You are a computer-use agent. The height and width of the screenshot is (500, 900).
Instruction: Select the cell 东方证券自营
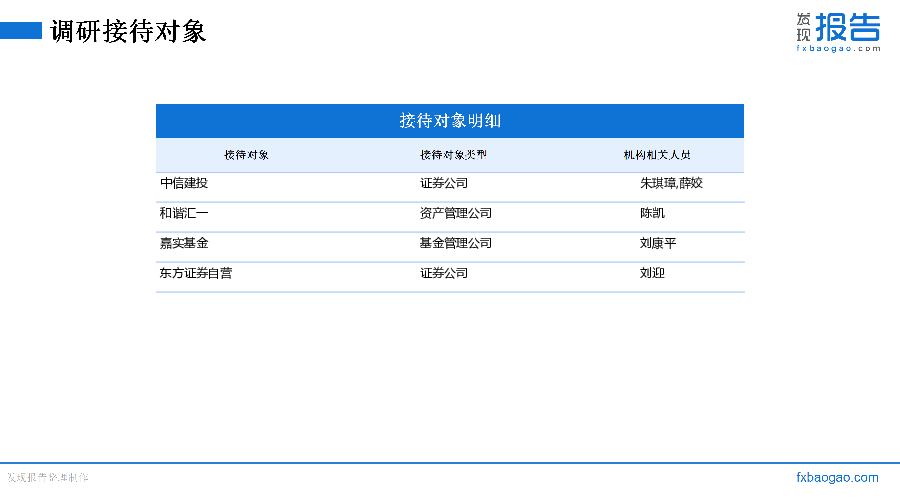(196, 273)
